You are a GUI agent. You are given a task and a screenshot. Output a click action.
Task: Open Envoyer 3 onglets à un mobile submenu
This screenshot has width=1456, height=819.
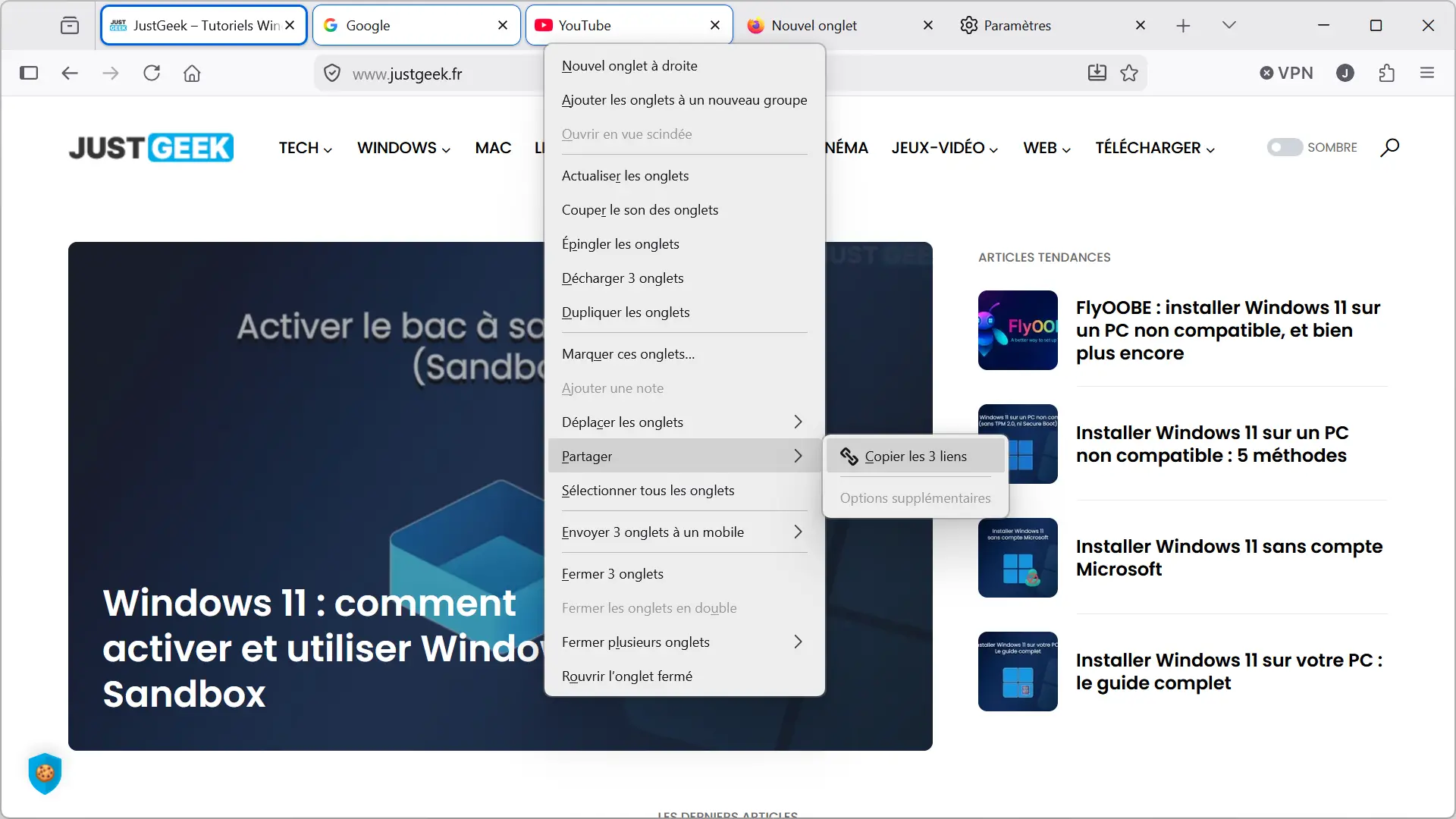pyautogui.click(x=684, y=532)
